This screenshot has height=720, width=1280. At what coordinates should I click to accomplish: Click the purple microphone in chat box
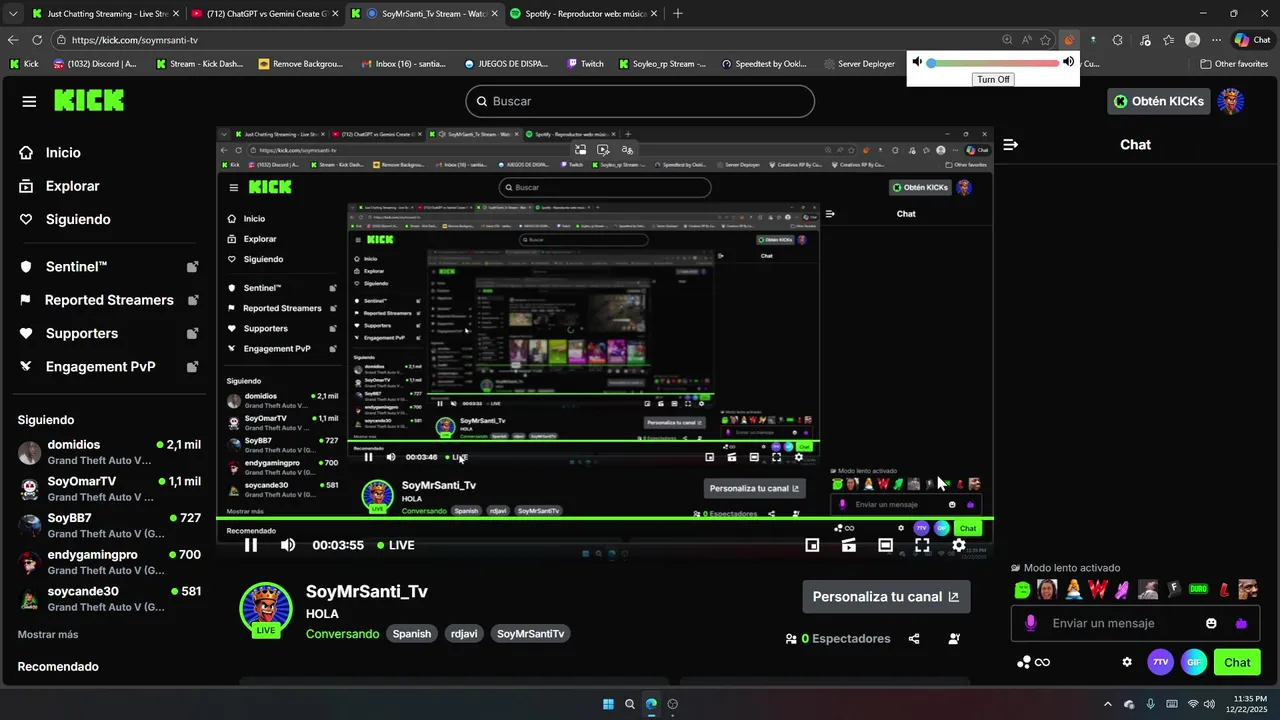point(1031,623)
